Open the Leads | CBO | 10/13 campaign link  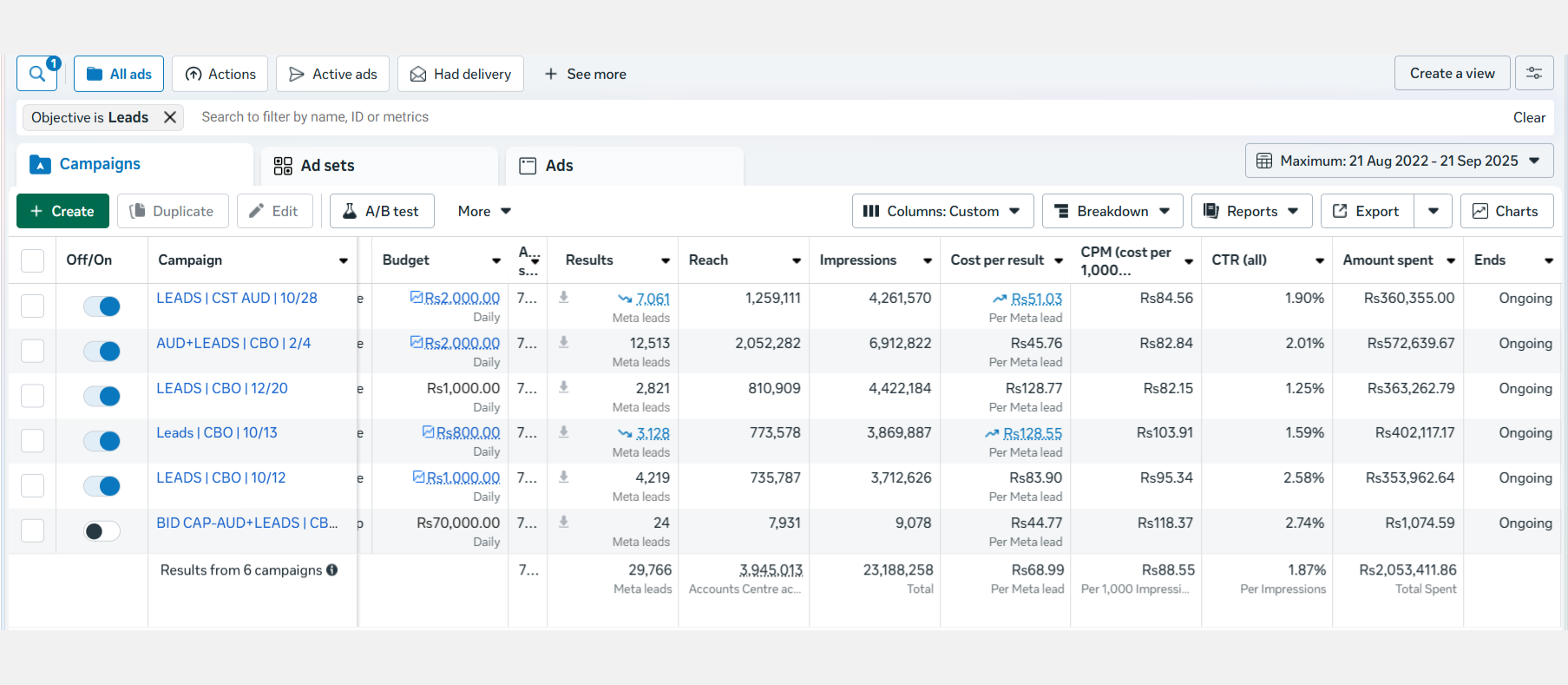pos(217,432)
